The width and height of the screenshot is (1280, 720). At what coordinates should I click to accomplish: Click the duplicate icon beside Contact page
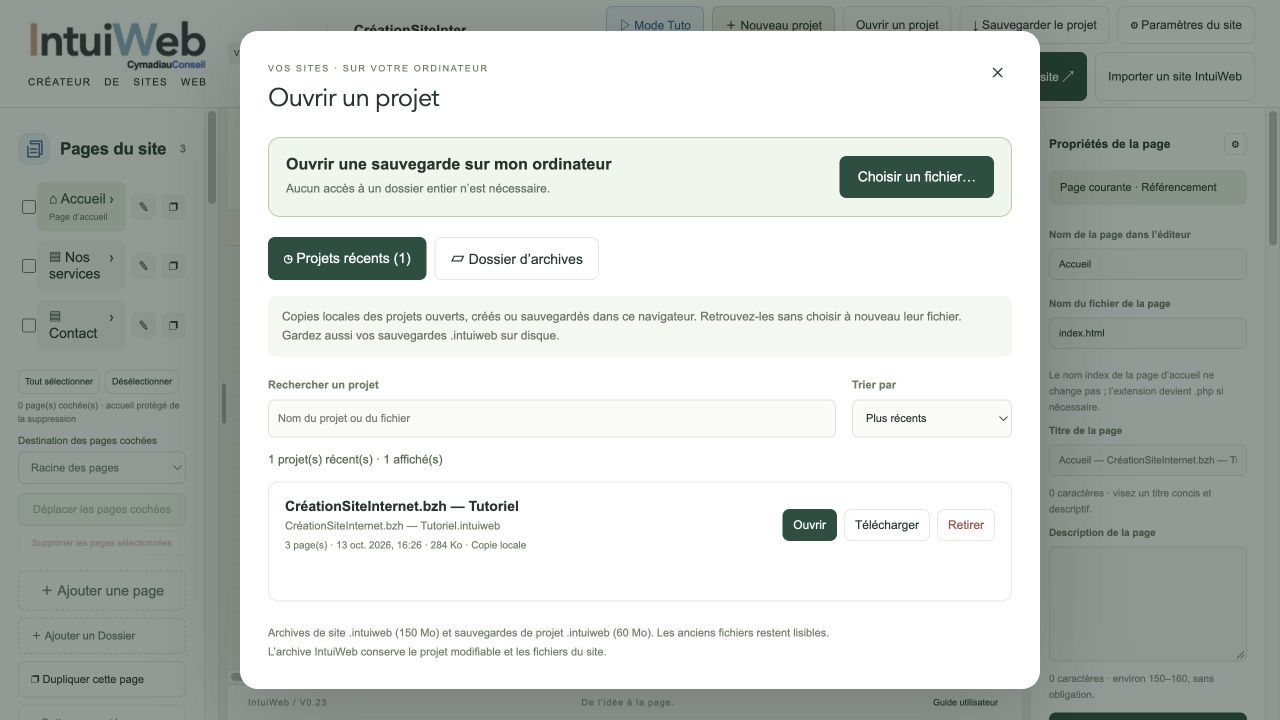[x=173, y=325]
